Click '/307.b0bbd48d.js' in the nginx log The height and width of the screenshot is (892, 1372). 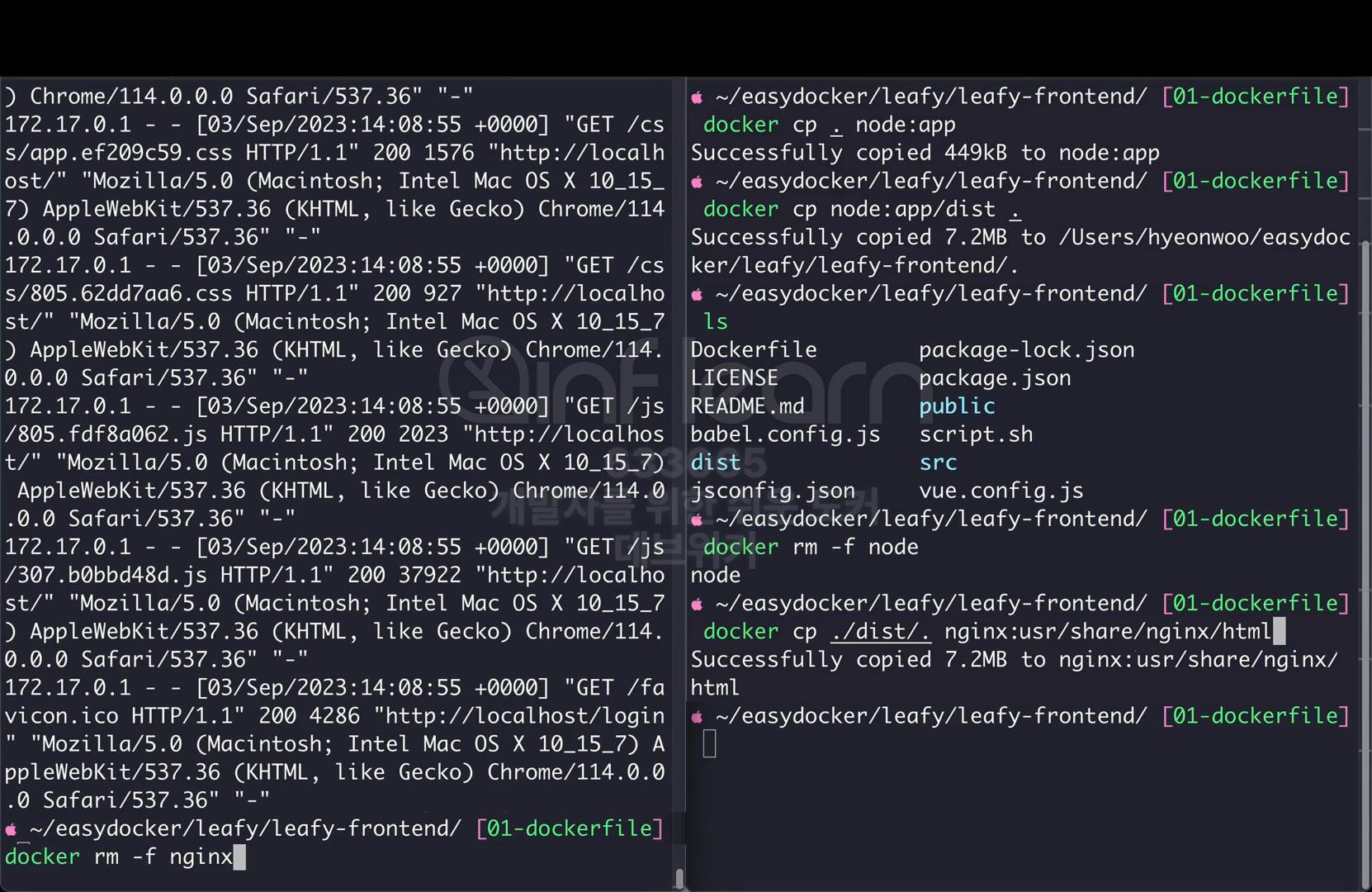tap(106, 576)
